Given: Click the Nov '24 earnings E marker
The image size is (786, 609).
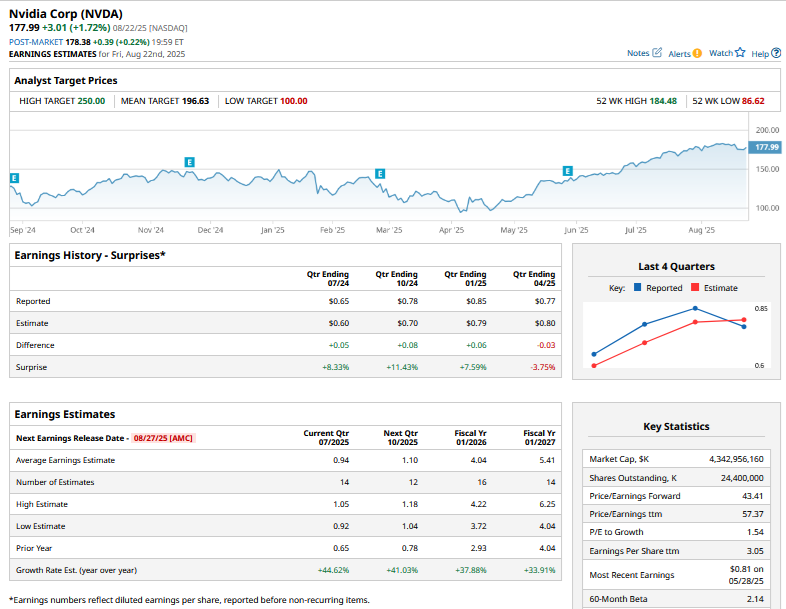Looking at the screenshot, I should coord(189,162).
